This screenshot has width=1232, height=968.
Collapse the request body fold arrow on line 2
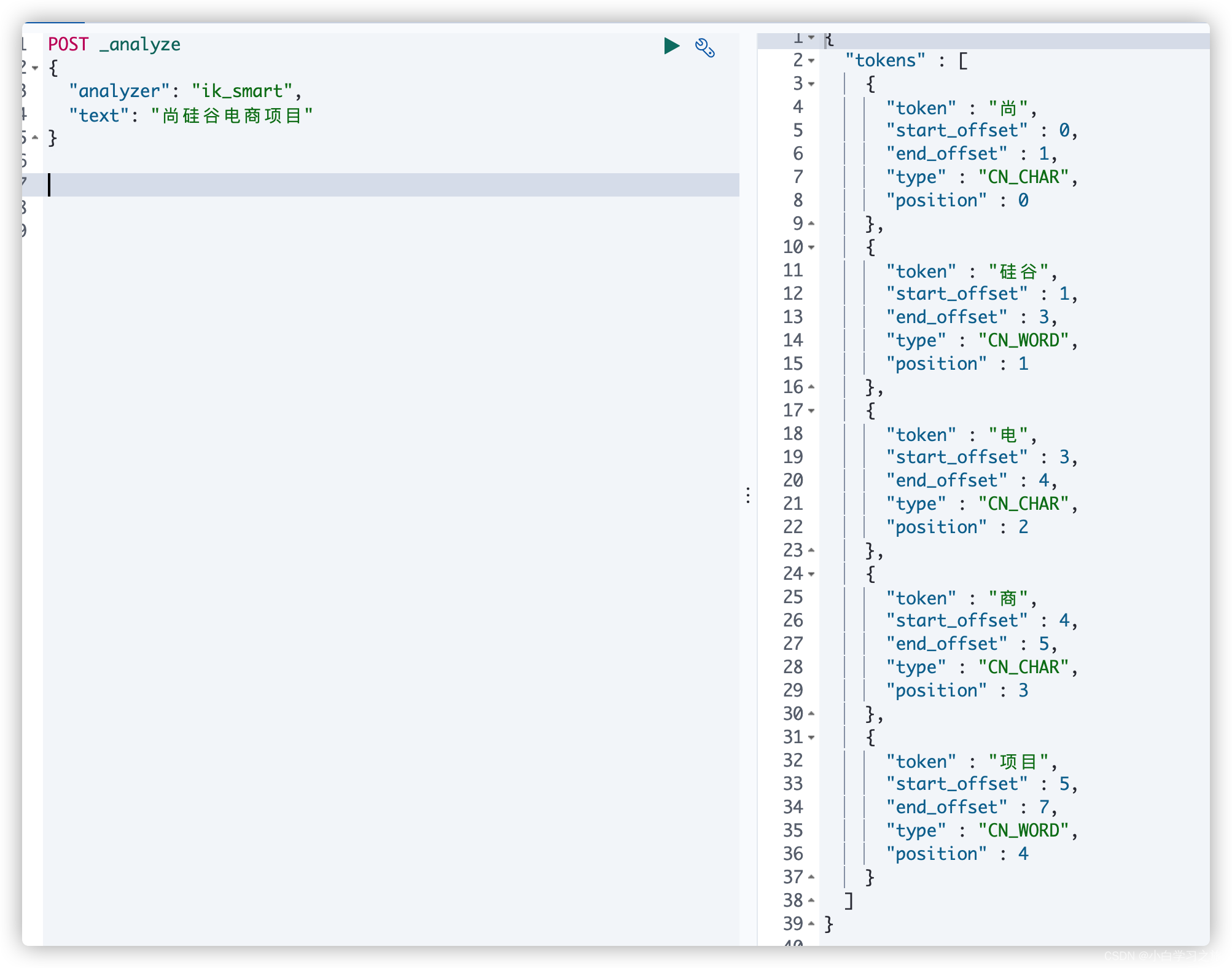tap(35, 68)
